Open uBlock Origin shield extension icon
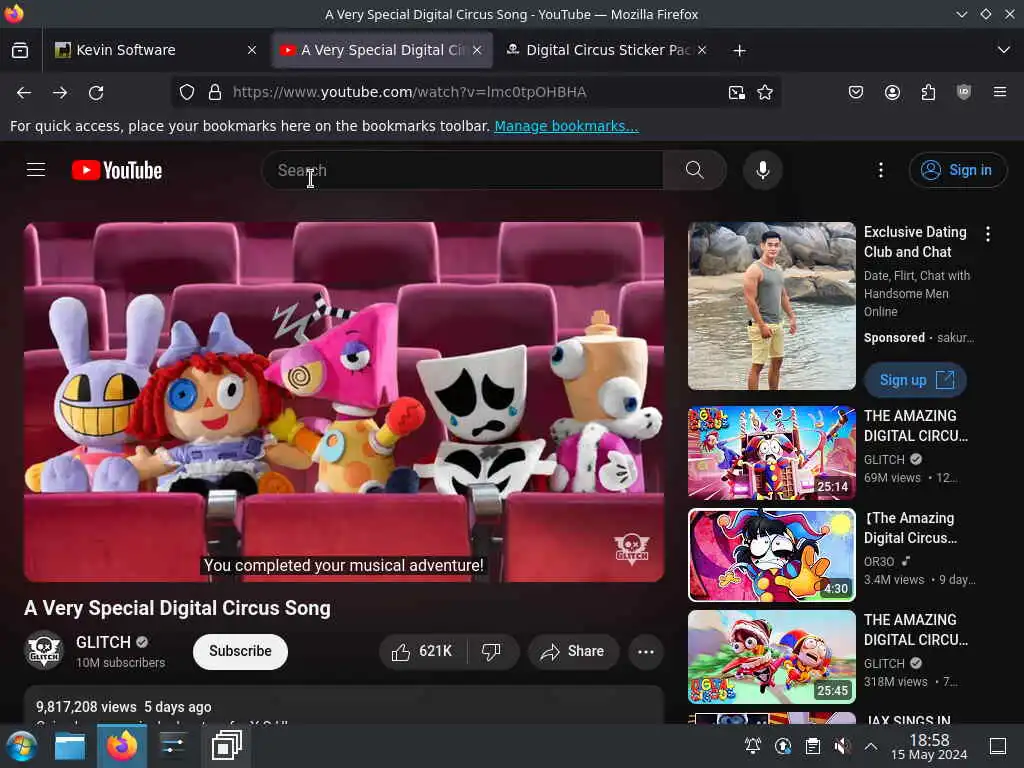This screenshot has width=1024, height=768. point(964,92)
